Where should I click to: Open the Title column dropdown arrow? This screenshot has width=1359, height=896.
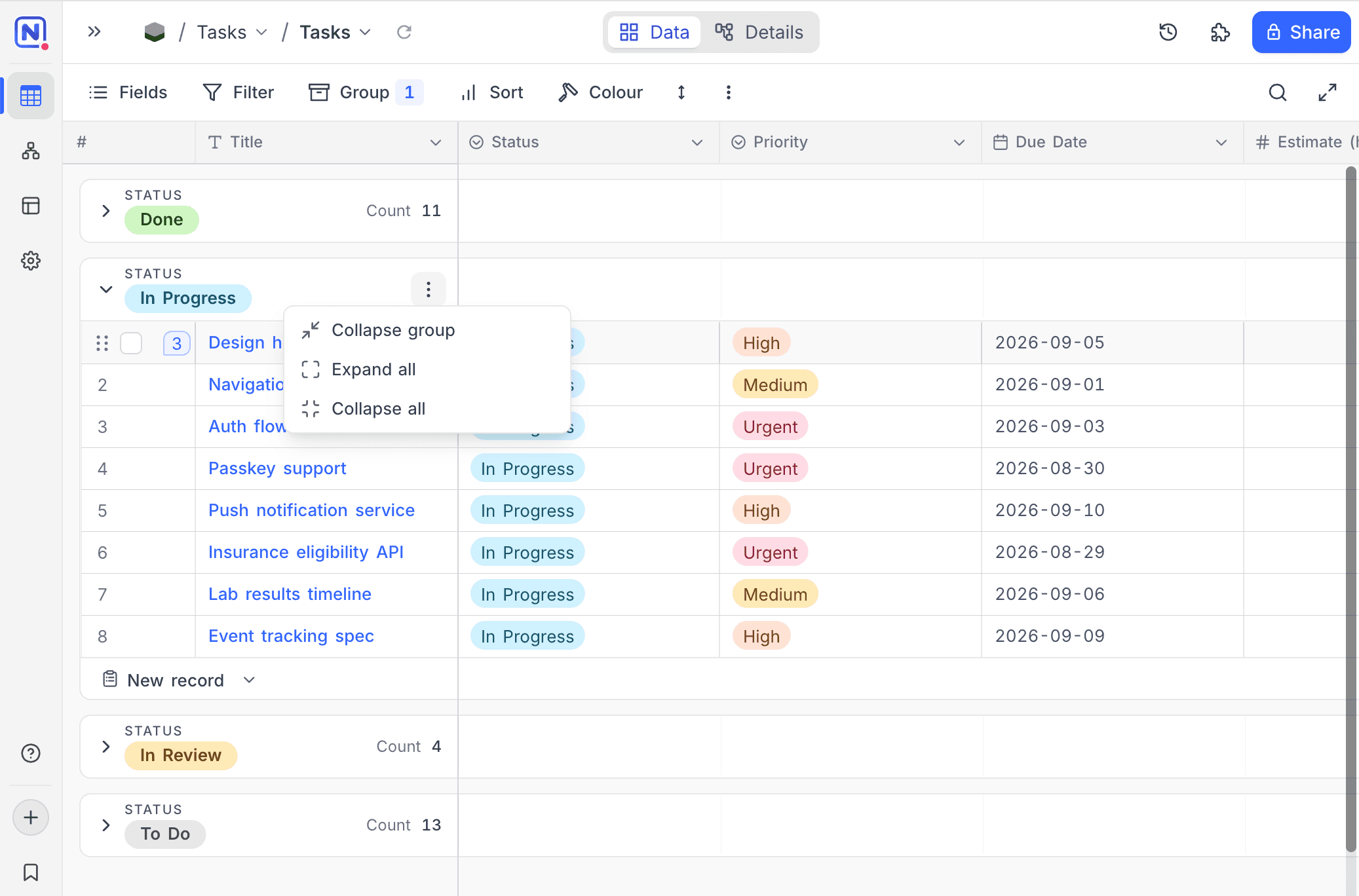click(436, 142)
